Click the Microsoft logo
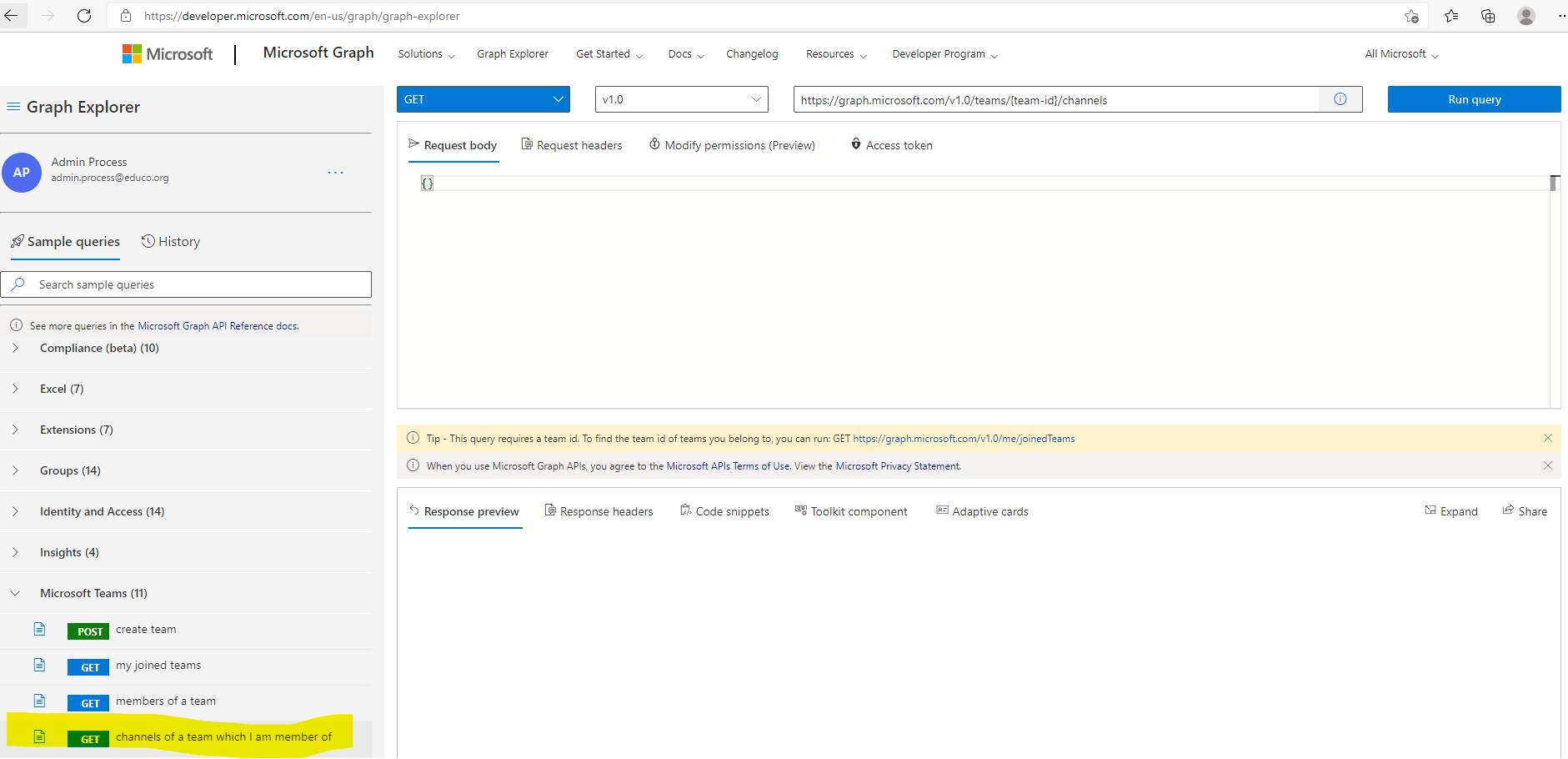The image size is (1568, 759). [168, 54]
